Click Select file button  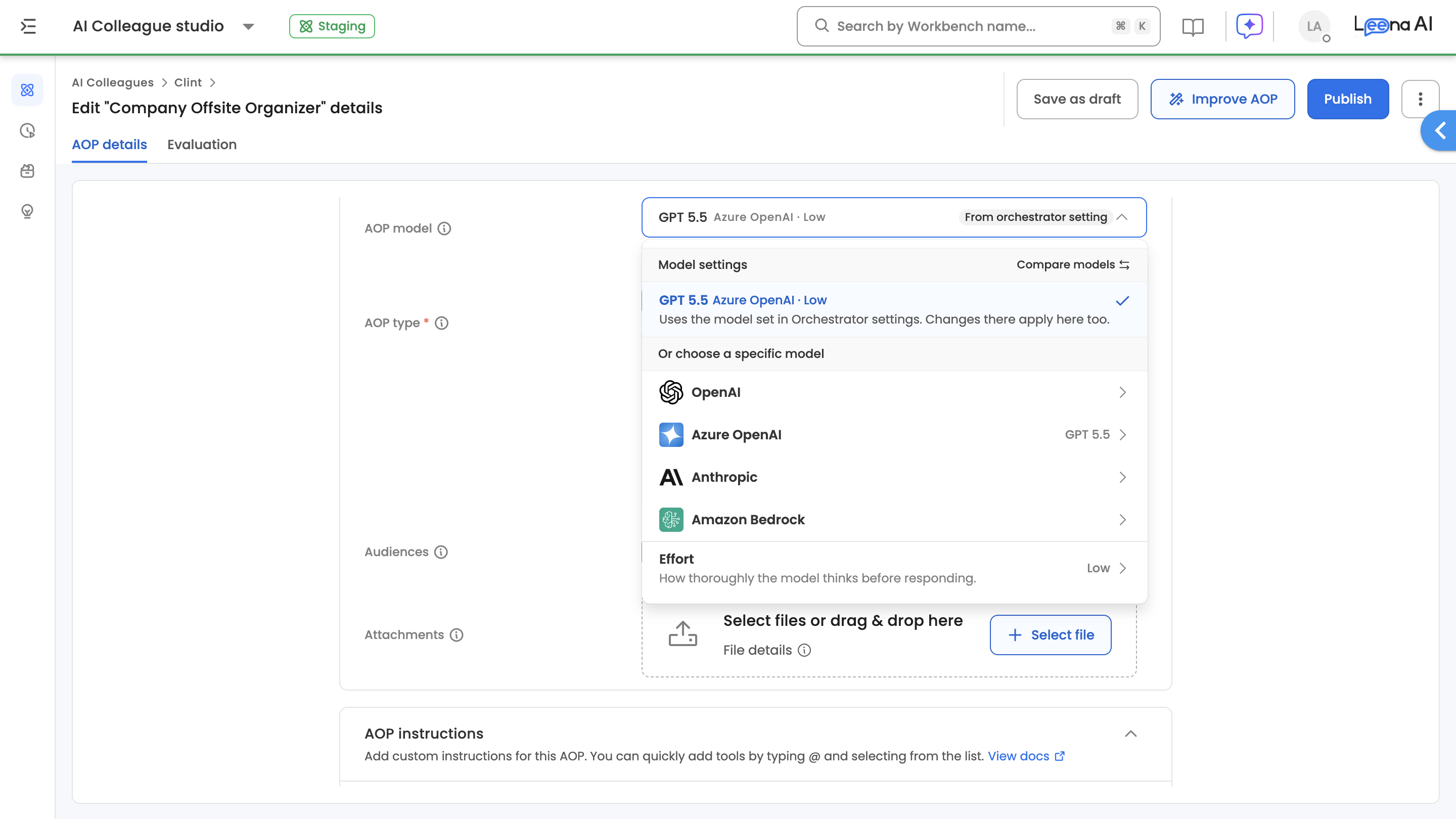pos(1050,635)
